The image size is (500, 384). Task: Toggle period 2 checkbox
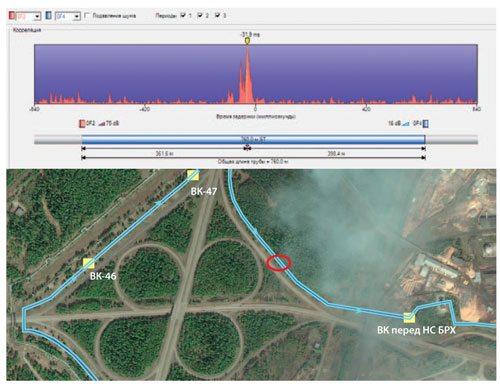pos(200,15)
